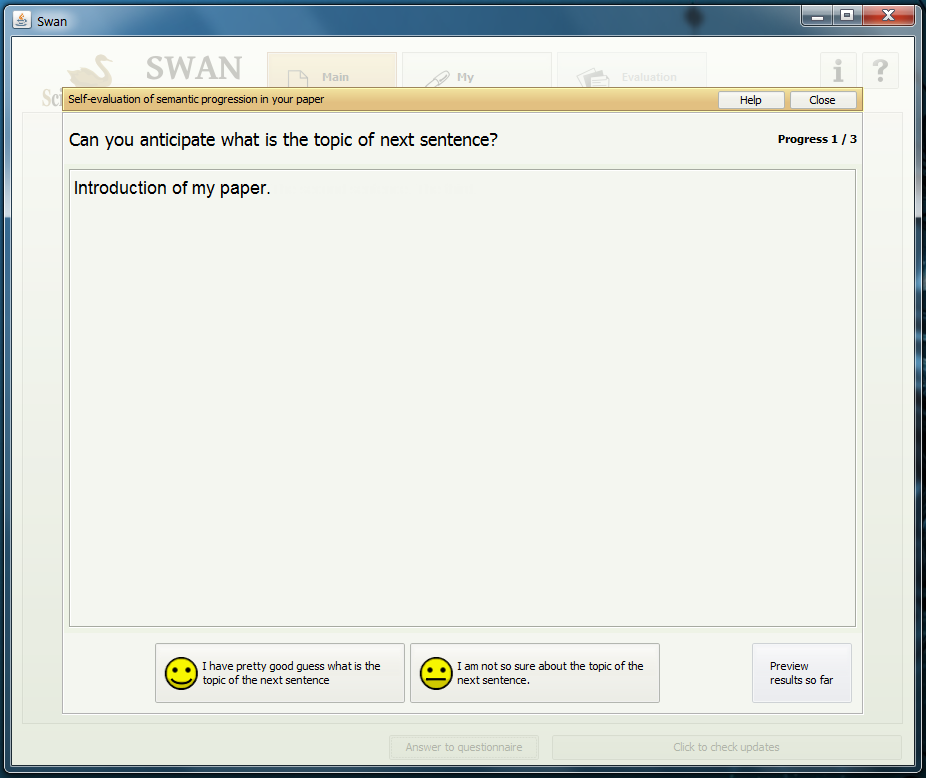926x778 pixels.
Task: Close the self-evaluation panel
Action: [823, 100]
